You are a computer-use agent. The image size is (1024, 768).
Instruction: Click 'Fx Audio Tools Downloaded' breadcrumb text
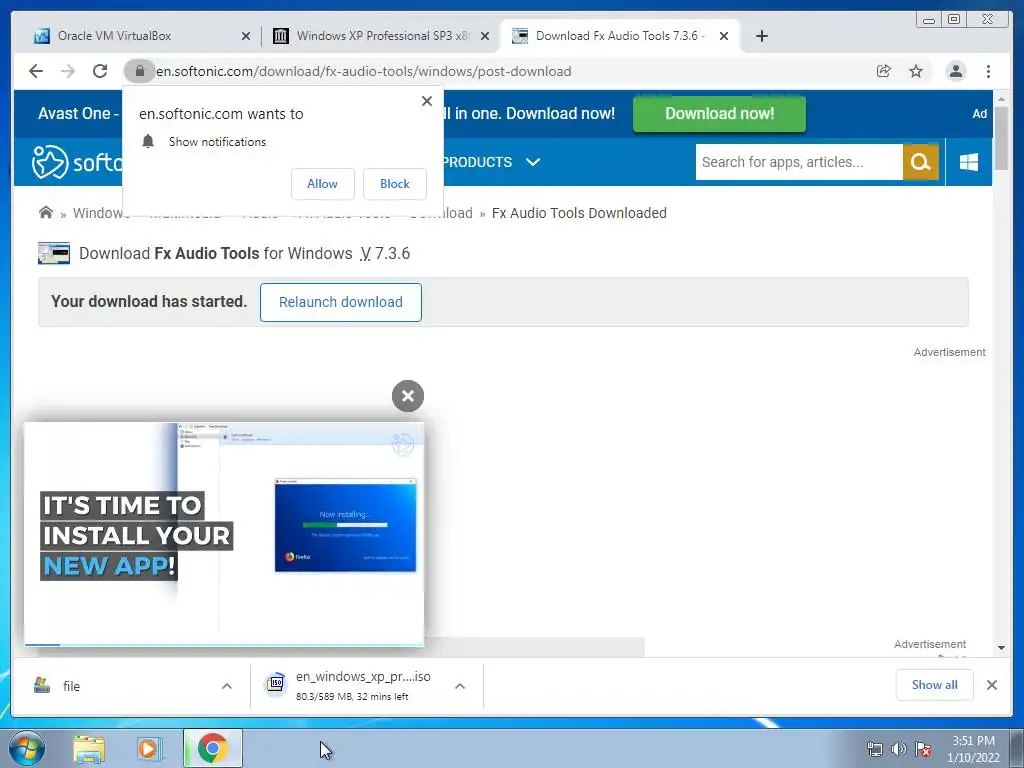click(579, 213)
